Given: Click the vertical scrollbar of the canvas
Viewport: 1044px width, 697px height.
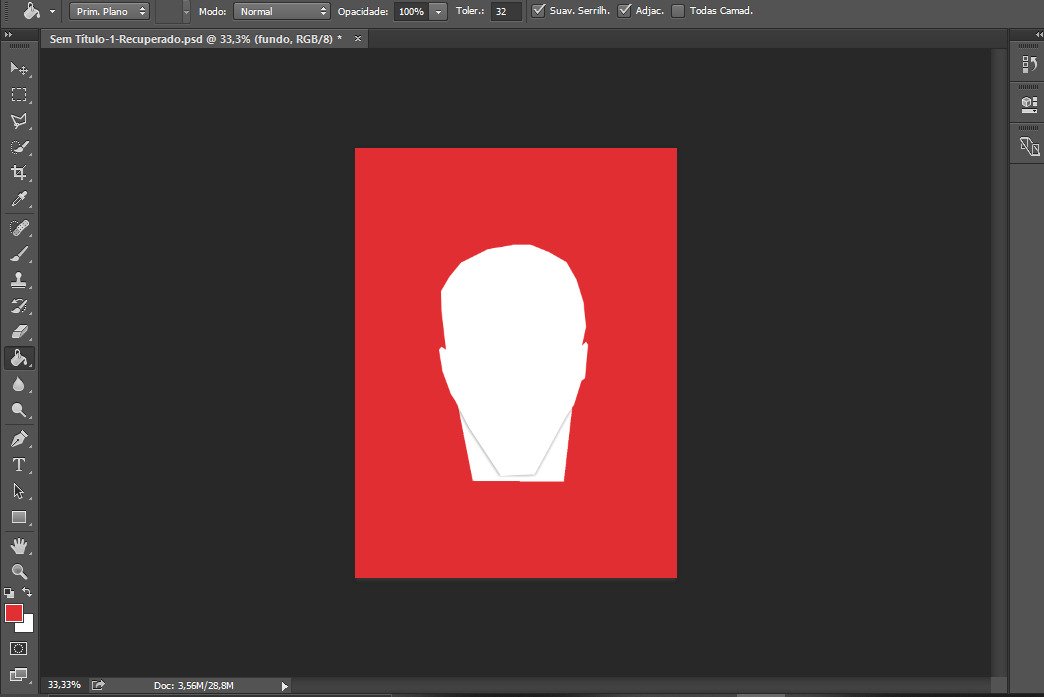Looking at the screenshot, I should [997, 363].
